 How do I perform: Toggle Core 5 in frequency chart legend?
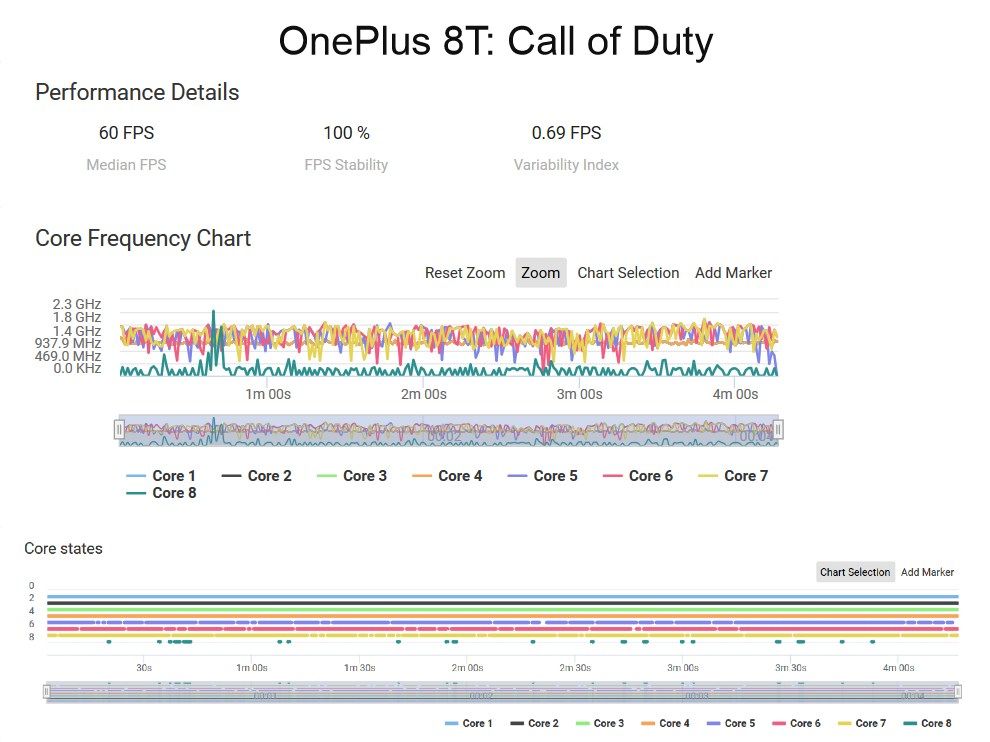pyautogui.click(x=542, y=476)
